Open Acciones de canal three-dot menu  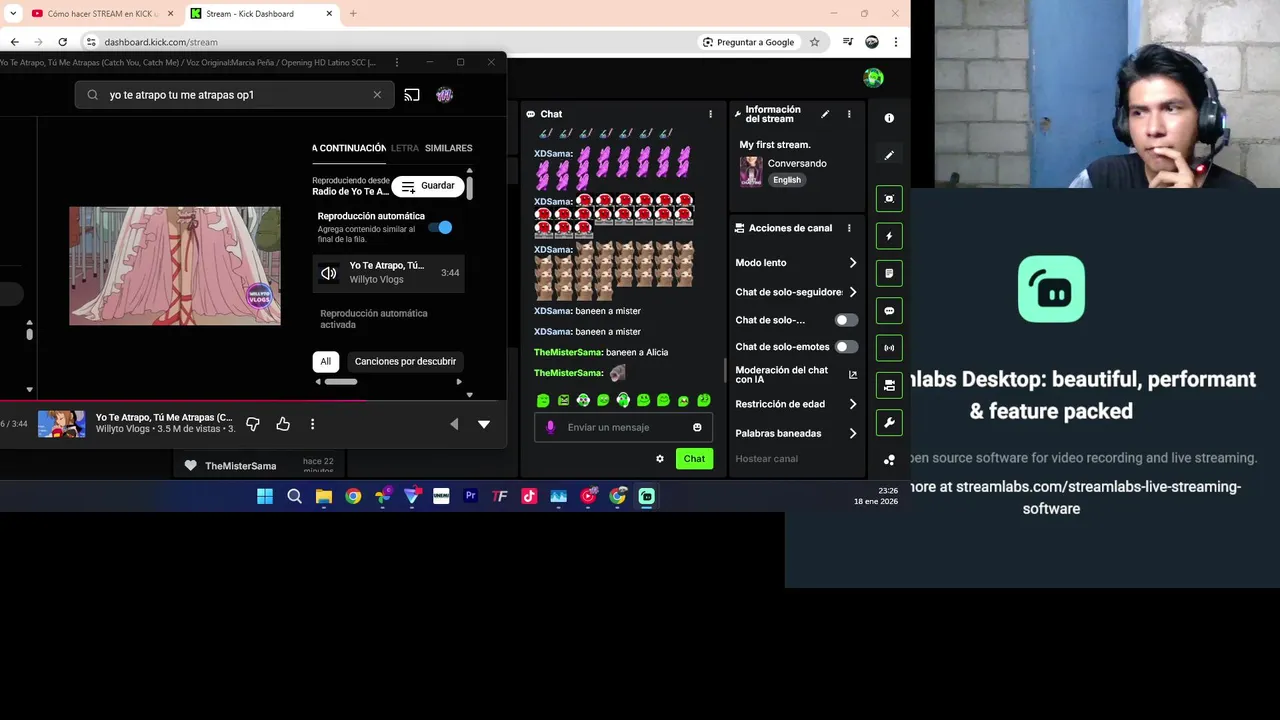point(849,228)
